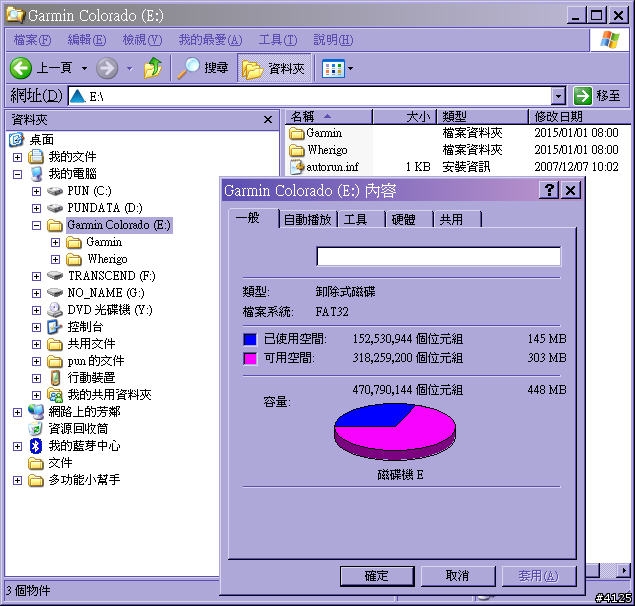The height and width of the screenshot is (606, 635).
Task: Expand 我的文件 tree node
Action: pyautogui.click(x=17, y=157)
